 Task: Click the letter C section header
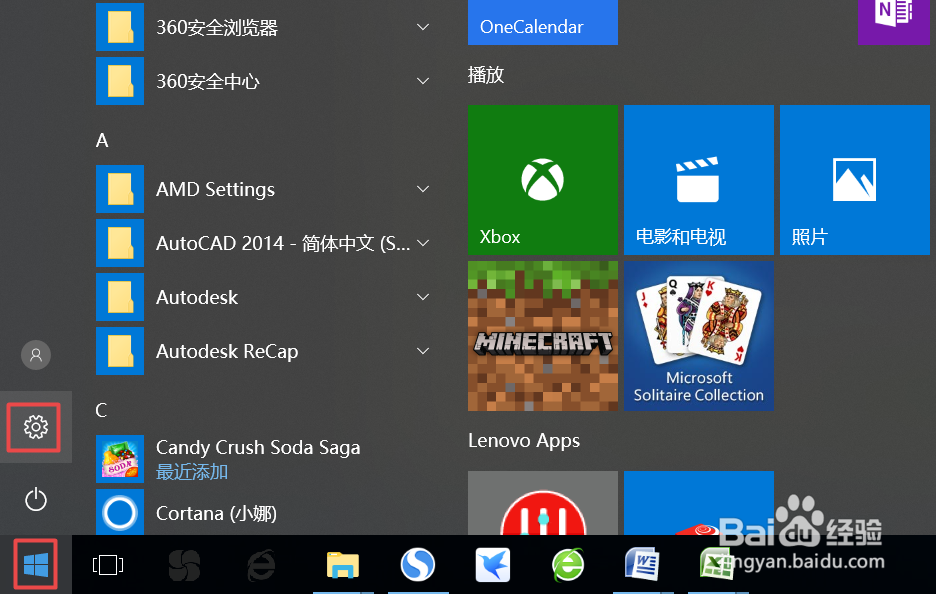(x=101, y=410)
